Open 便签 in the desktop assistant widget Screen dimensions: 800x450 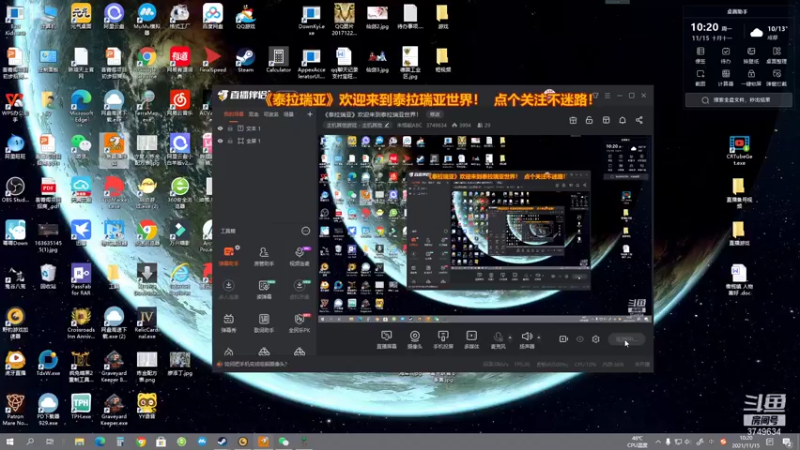[701, 56]
